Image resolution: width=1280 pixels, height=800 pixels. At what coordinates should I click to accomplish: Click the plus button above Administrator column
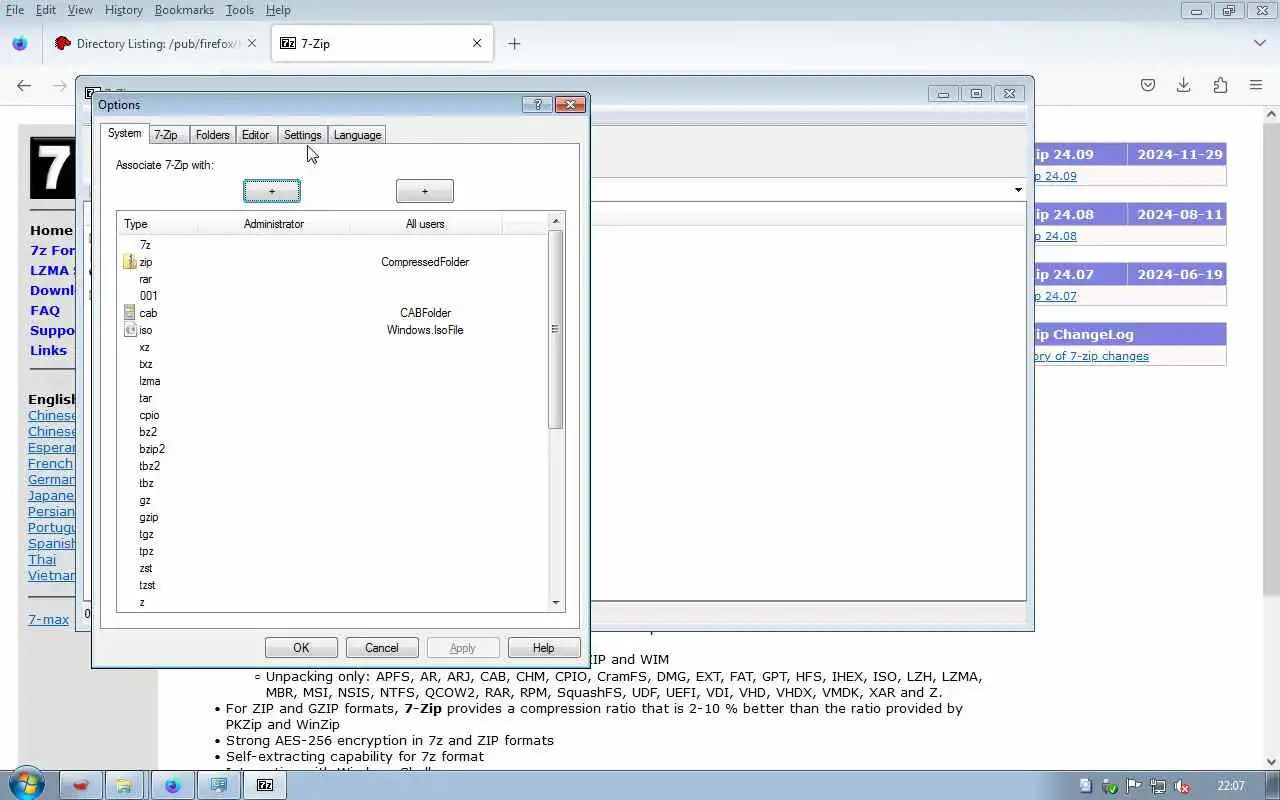tap(272, 191)
